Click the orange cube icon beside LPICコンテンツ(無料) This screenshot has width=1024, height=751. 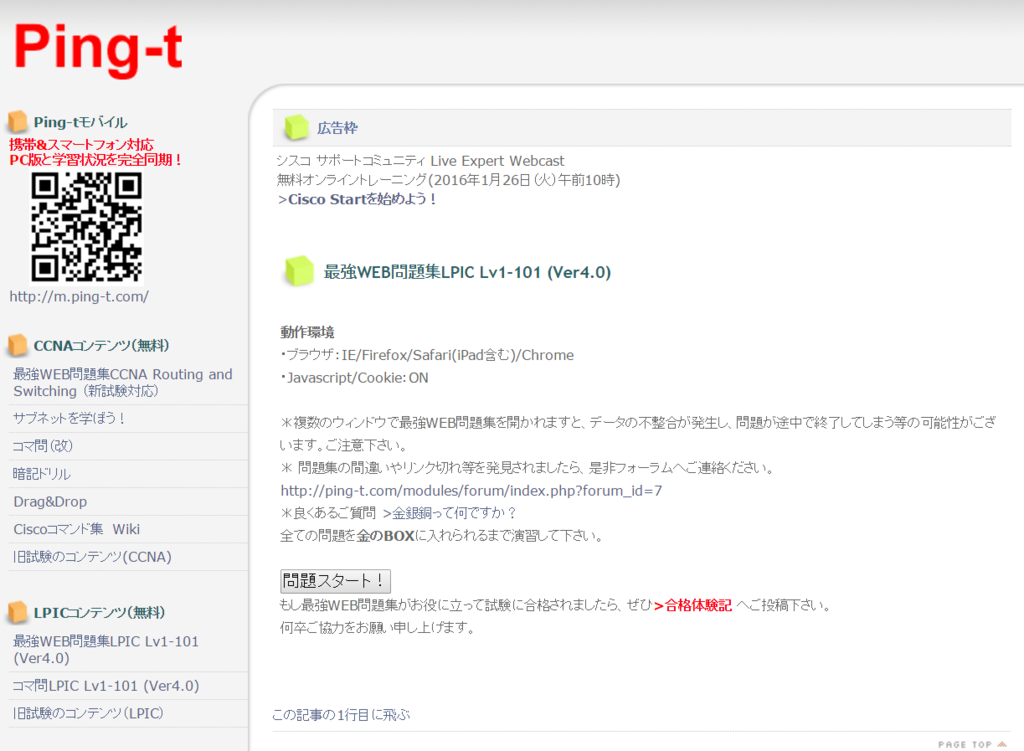[18, 612]
